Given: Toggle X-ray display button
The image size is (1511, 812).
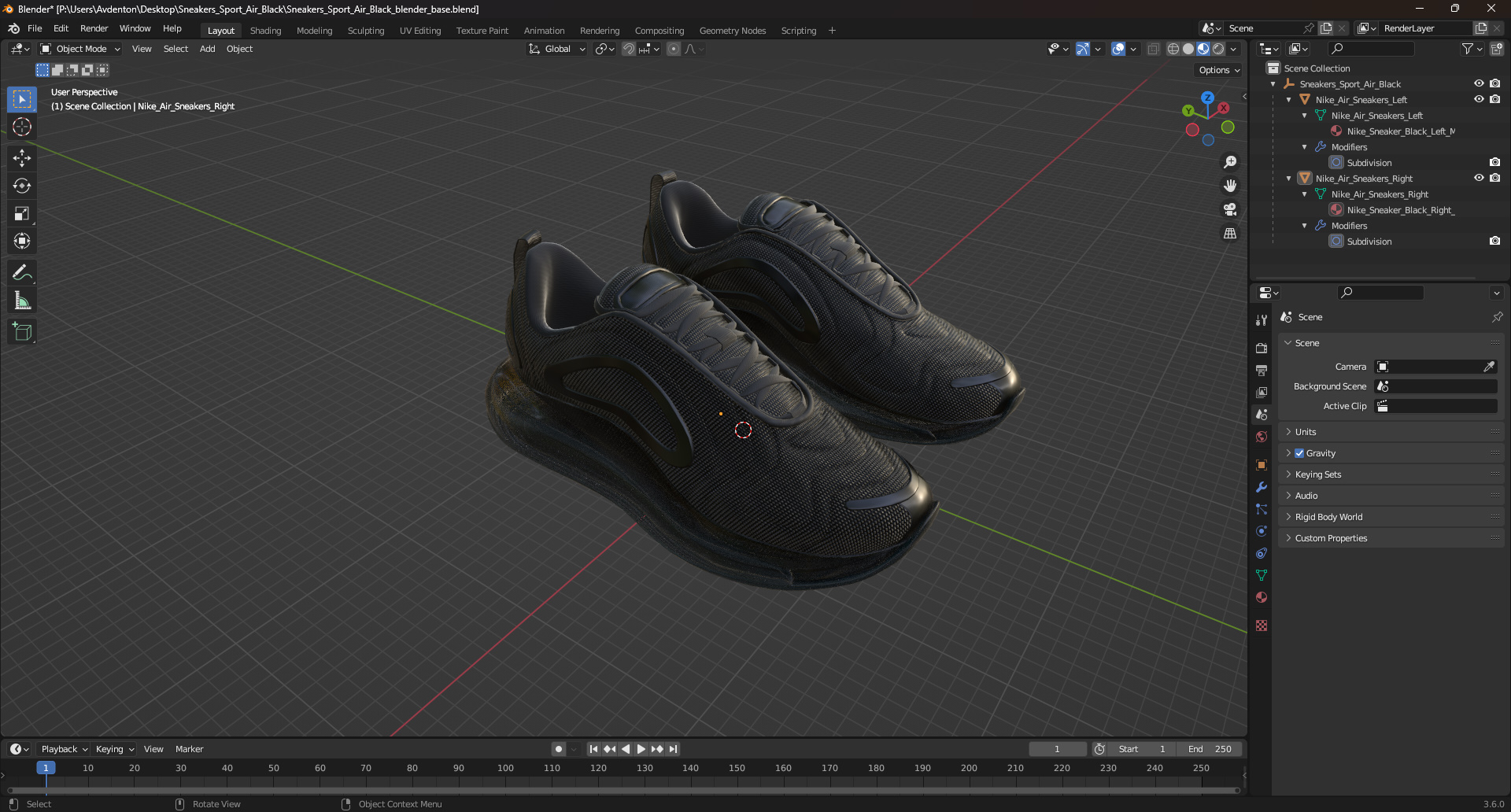Looking at the screenshot, I should (1153, 49).
